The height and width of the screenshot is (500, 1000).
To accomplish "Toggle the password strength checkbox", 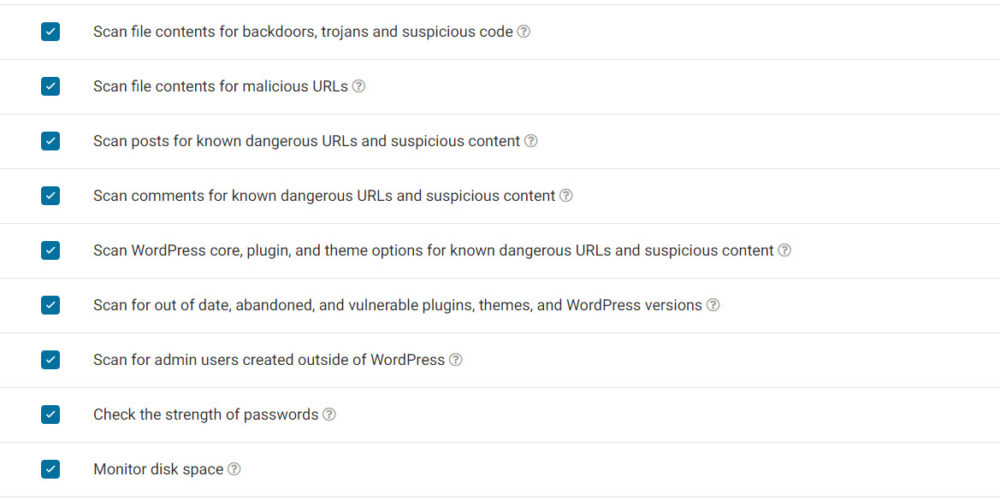I will coord(51,414).
